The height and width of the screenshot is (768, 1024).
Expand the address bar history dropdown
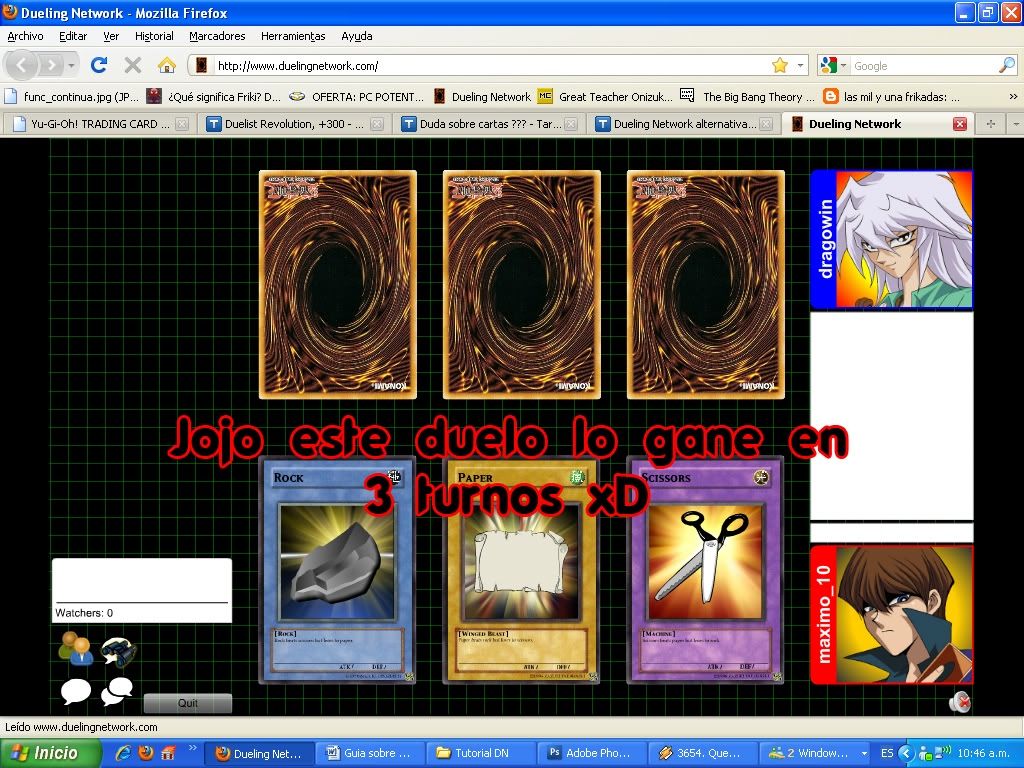[800, 65]
